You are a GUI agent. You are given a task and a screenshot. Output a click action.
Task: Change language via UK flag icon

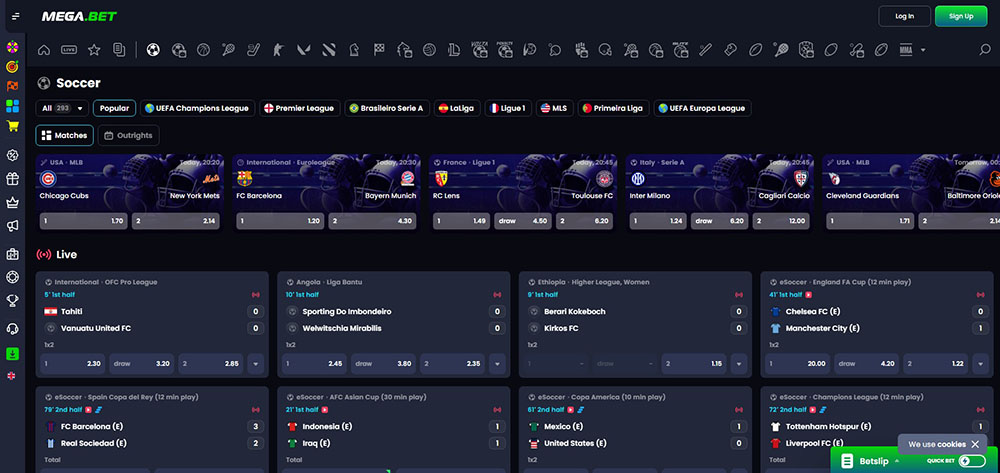coord(11,376)
